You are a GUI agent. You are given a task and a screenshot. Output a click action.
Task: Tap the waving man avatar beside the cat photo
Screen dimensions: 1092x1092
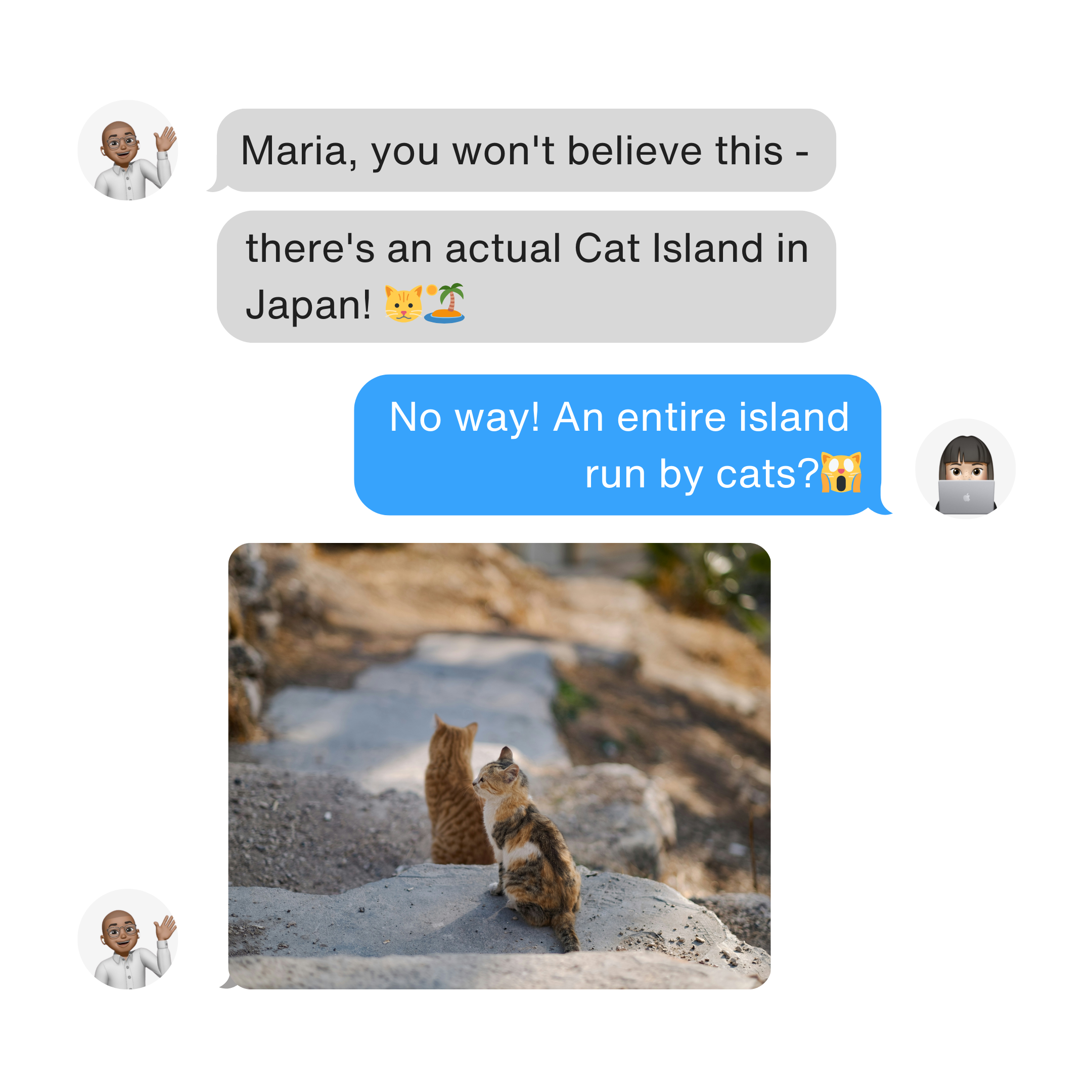[x=128, y=939]
